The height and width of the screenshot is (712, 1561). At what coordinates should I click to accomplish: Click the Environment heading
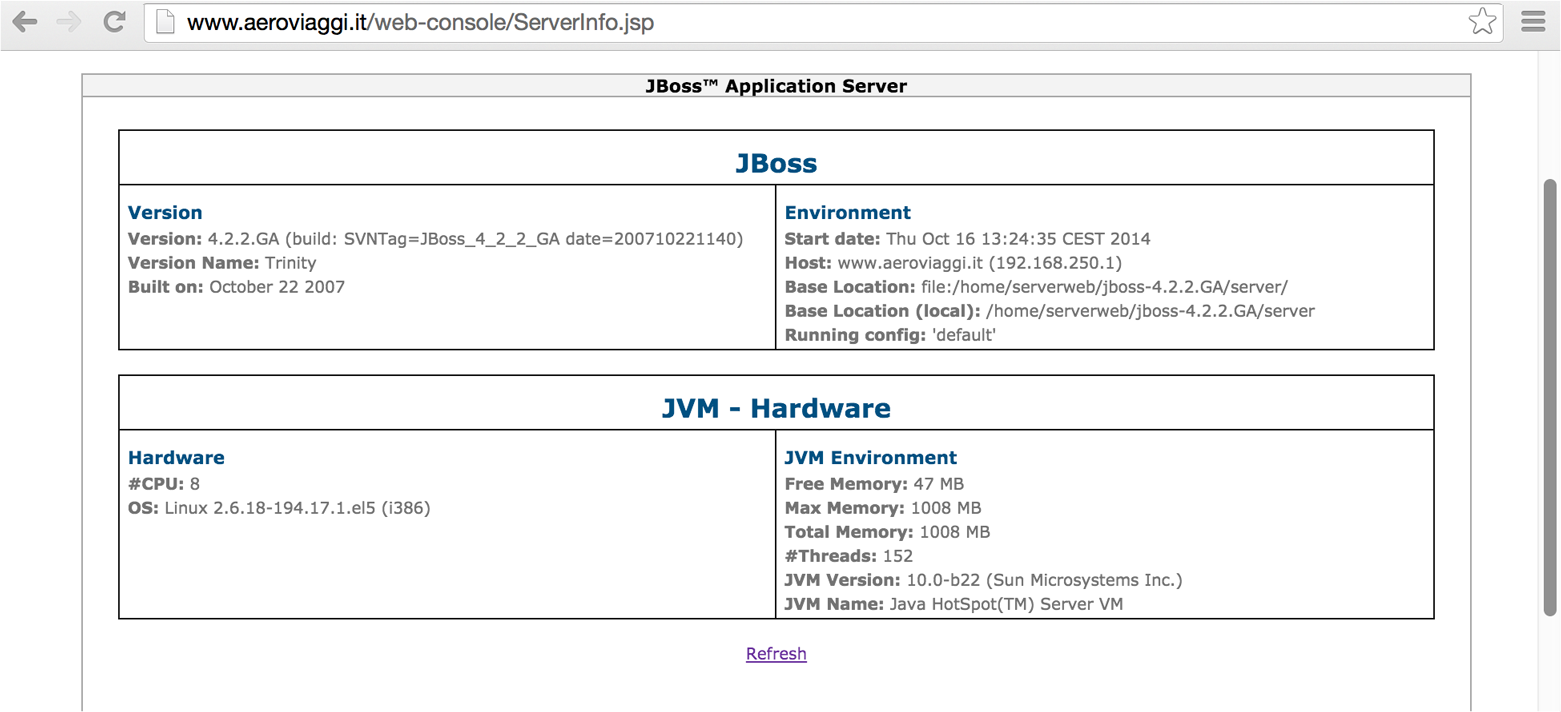coord(847,212)
